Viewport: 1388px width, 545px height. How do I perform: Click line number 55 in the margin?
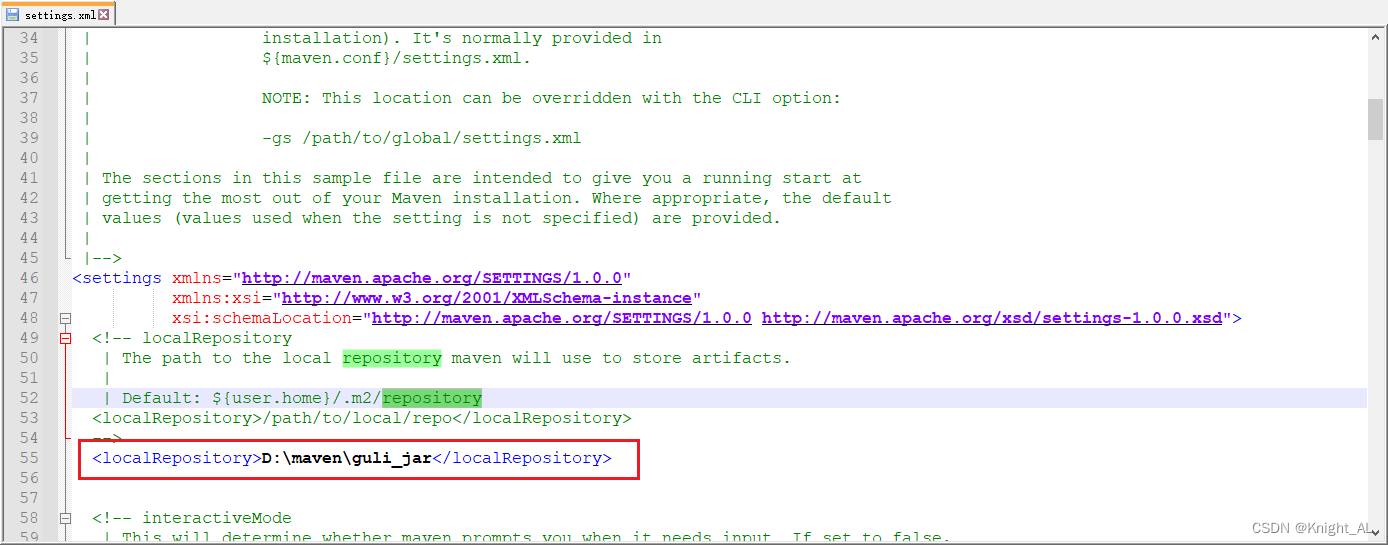pos(29,458)
